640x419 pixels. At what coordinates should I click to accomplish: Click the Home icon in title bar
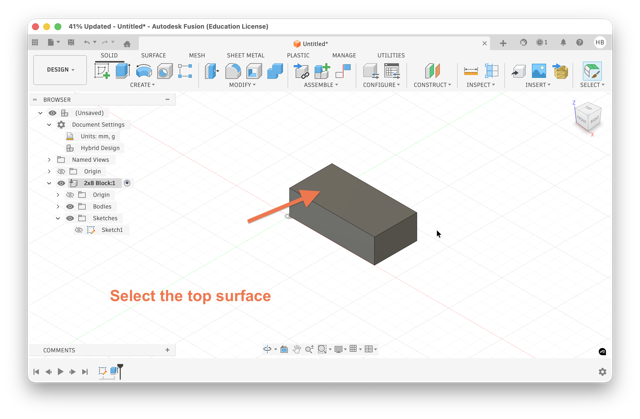coord(127,44)
